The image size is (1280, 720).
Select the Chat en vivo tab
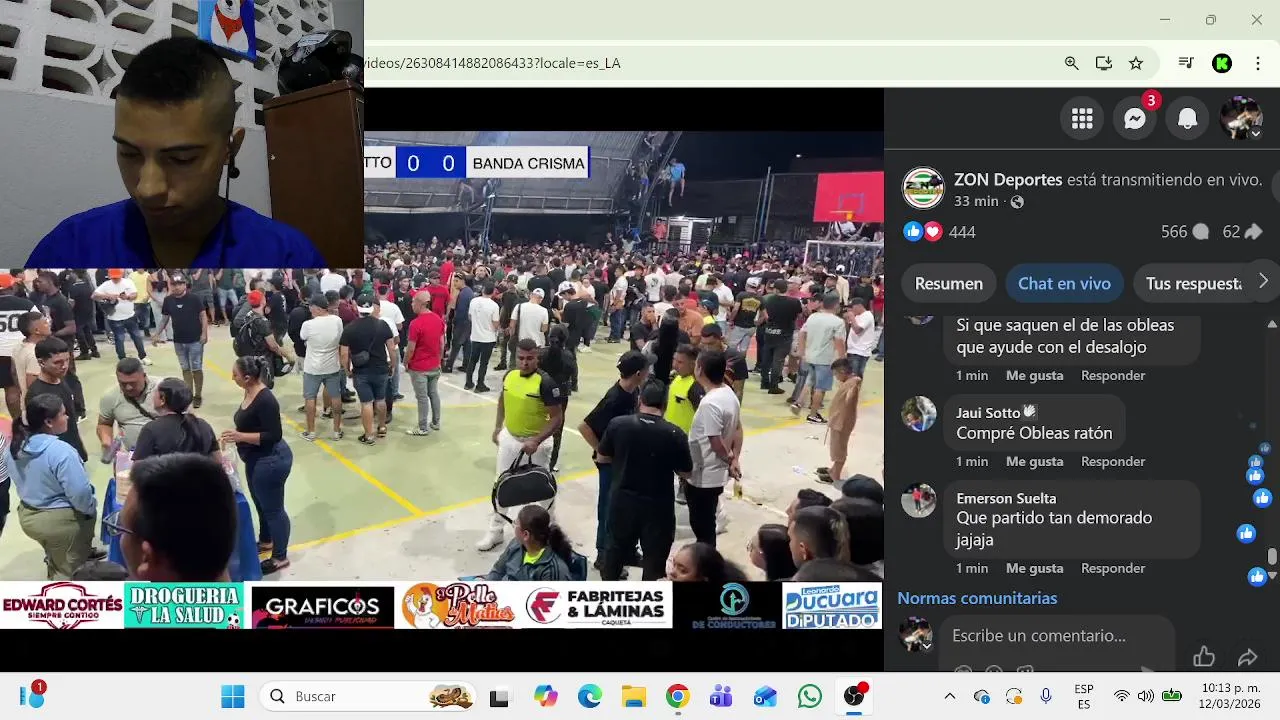1064,284
